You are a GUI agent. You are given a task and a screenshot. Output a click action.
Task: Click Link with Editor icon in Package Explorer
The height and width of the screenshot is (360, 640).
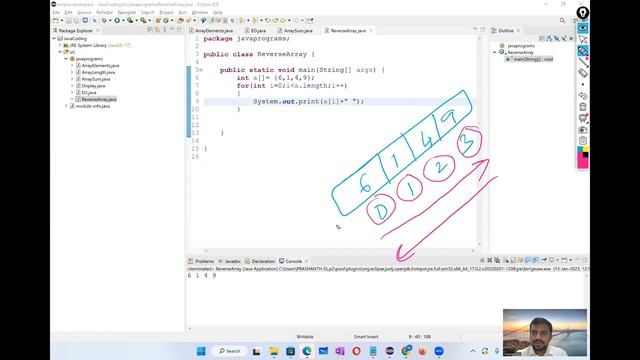157,30
